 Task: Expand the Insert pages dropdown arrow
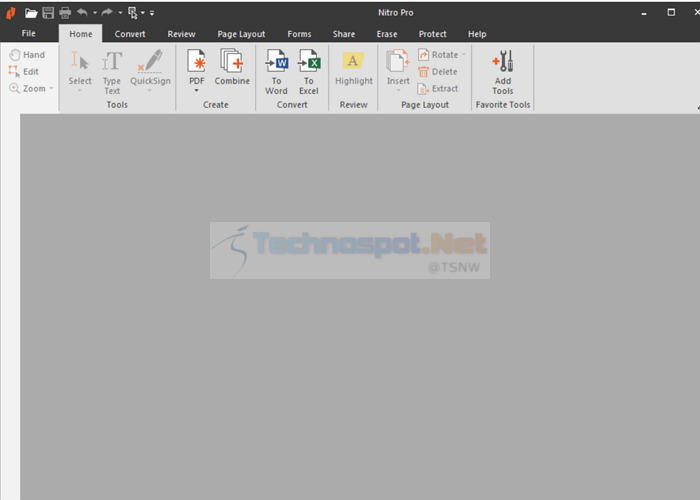[x=398, y=91]
